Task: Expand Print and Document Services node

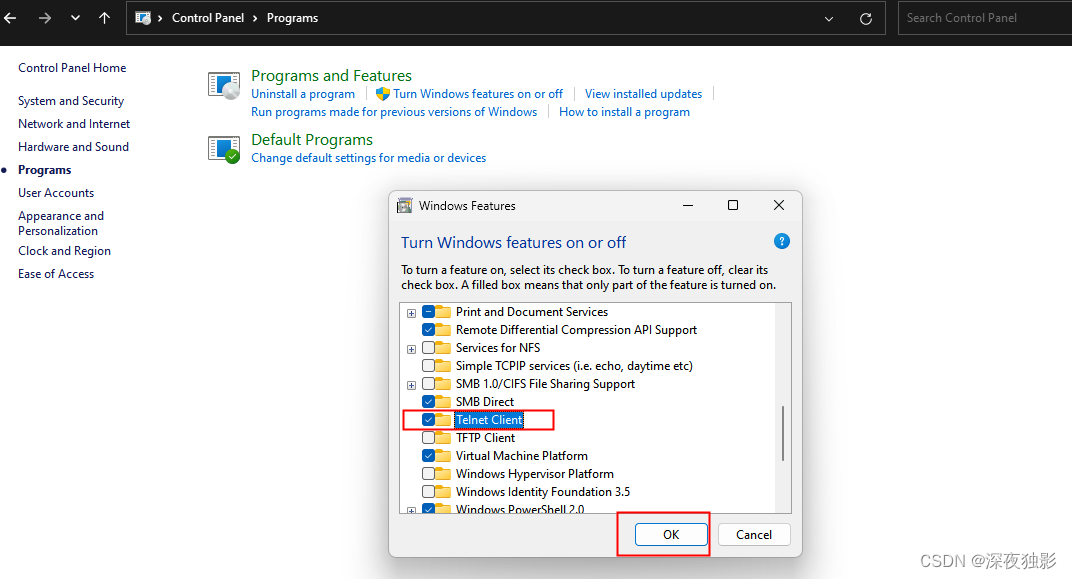Action: [412, 313]
